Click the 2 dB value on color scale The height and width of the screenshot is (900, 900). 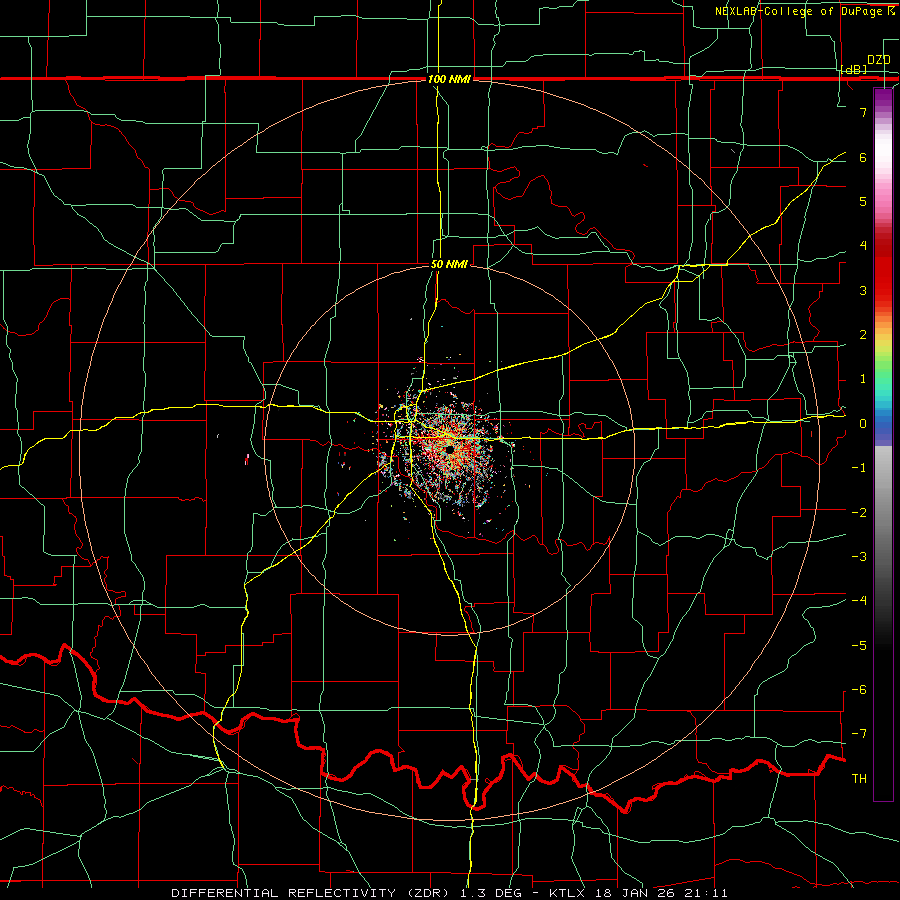863,335
